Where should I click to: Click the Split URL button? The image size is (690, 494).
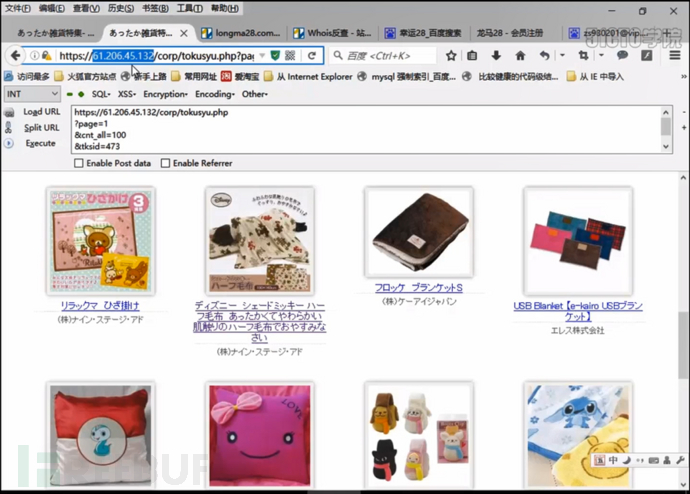tap(42, 128)
